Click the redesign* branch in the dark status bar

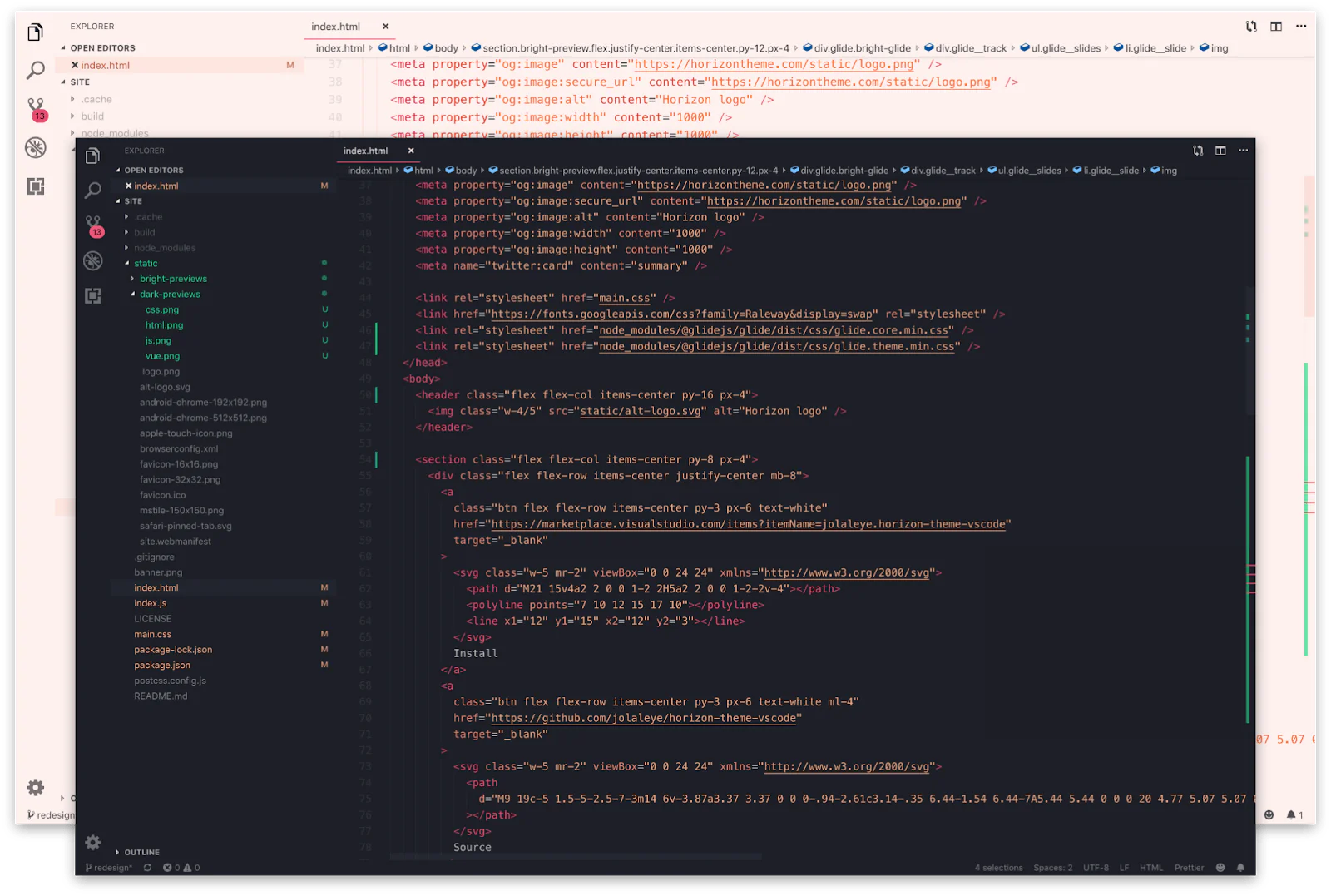click(x=110, y=868)
